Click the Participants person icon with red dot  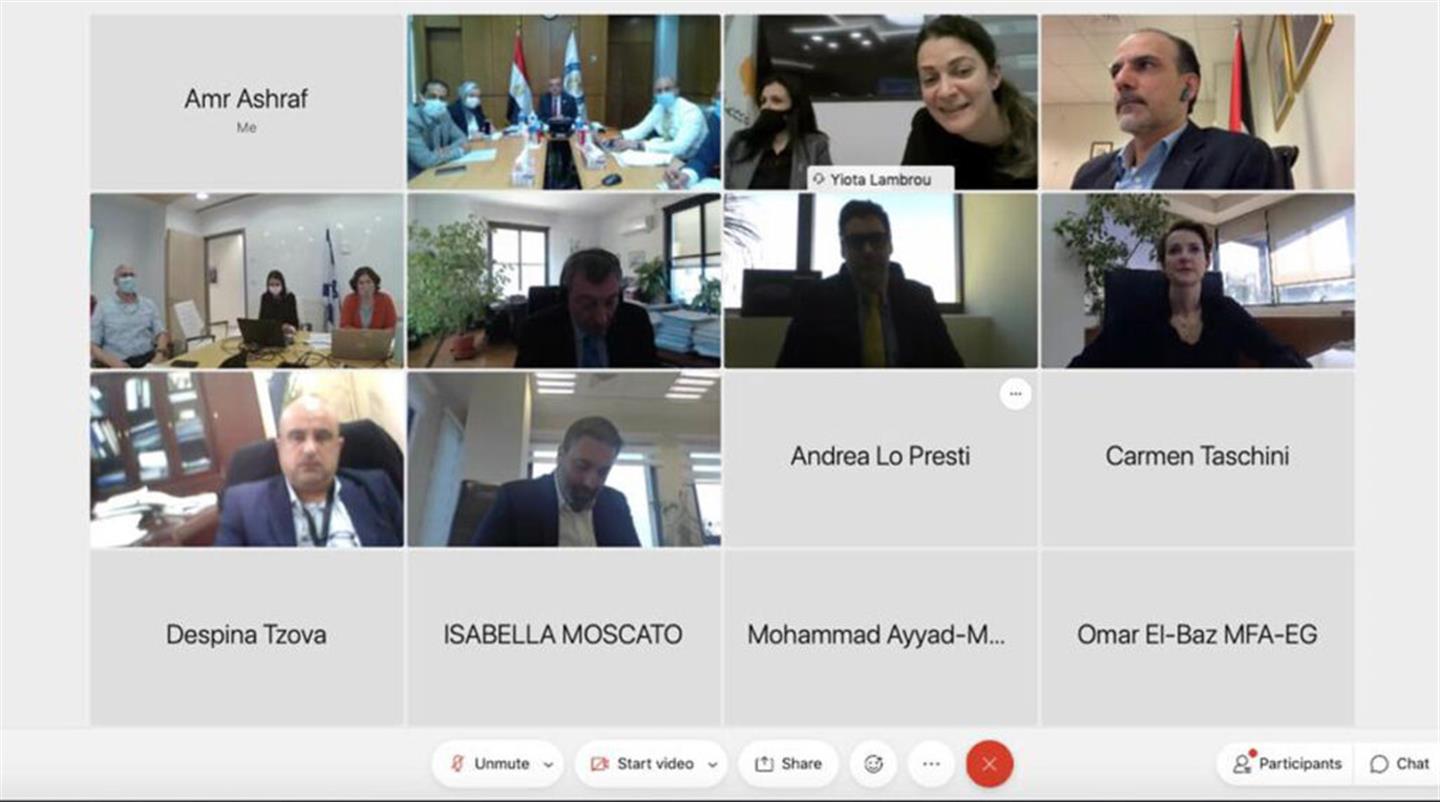[1243, 763]
